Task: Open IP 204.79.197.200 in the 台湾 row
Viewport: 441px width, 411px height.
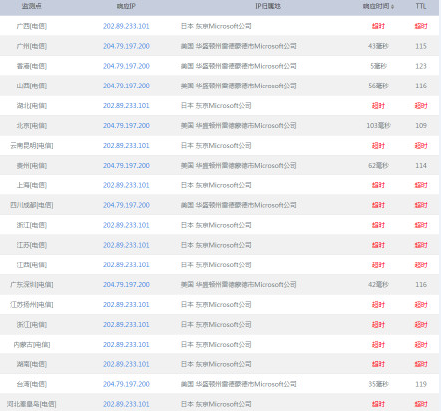Action: pyautogui.click(x=126, y=384)
